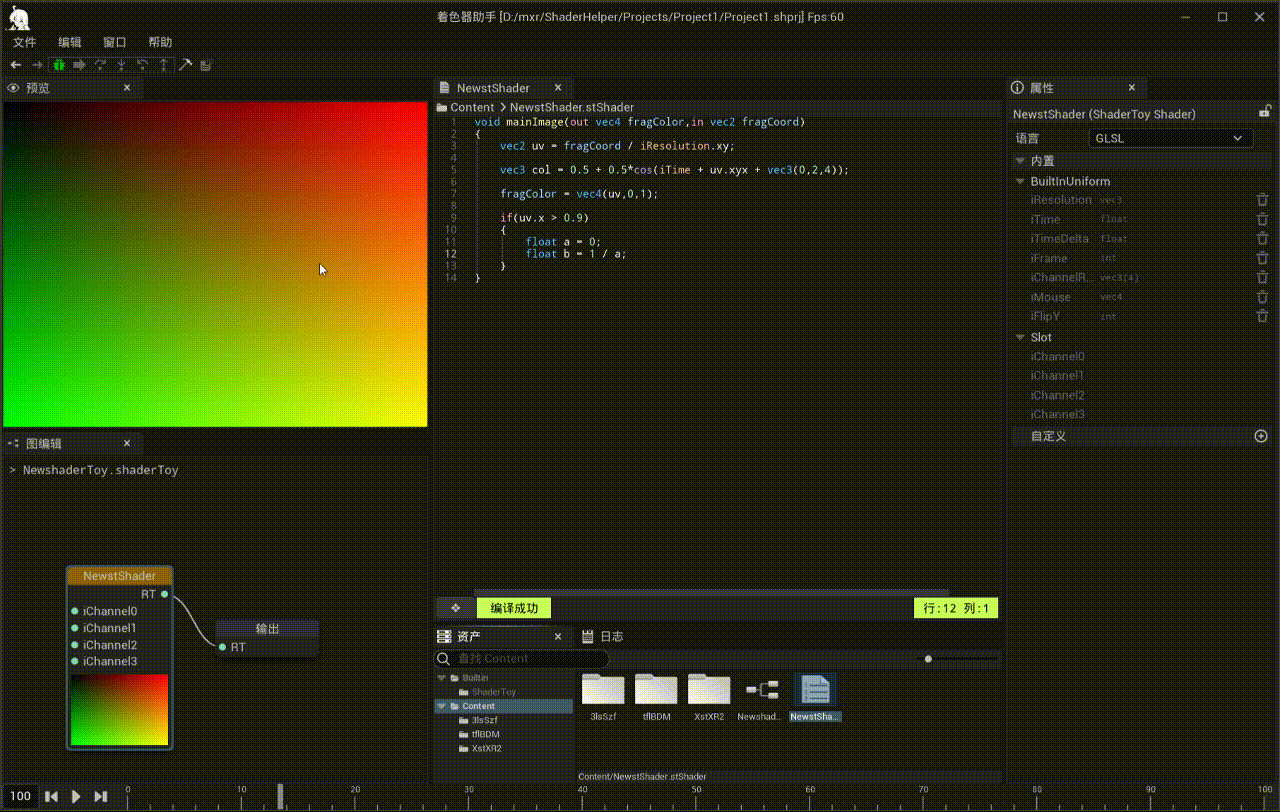The image size is (1280, 812).
Task: Open the 文件 menu
Action: click(x=24, y=42)
